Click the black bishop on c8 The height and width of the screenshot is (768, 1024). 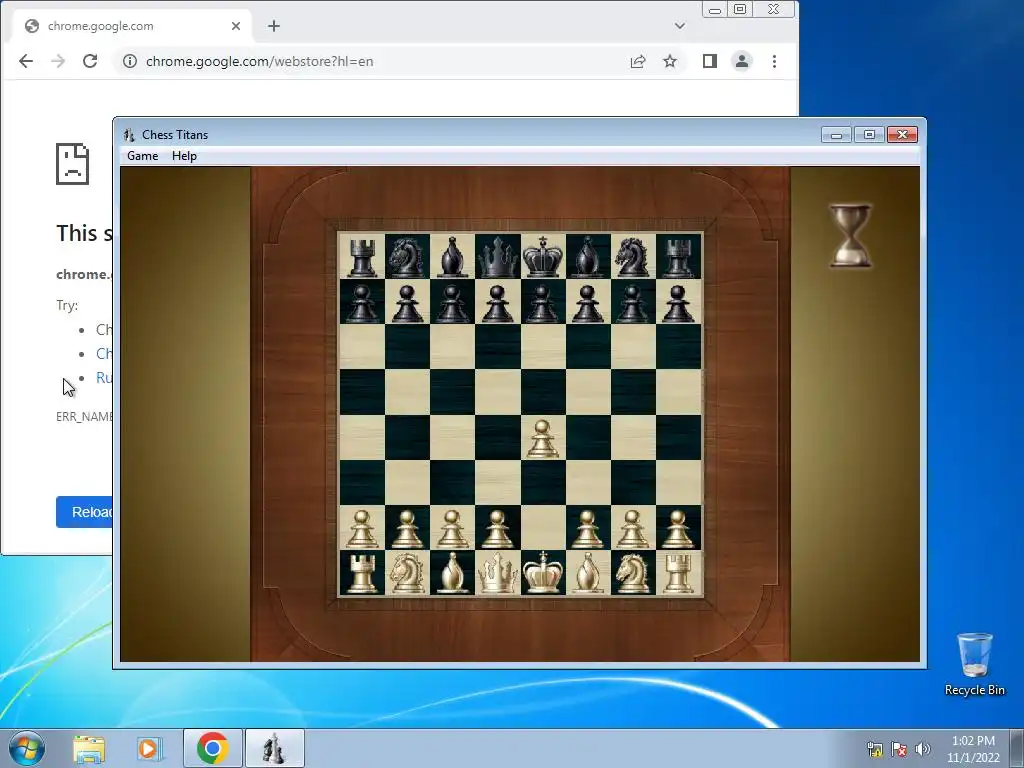click(x=453, y=257)
